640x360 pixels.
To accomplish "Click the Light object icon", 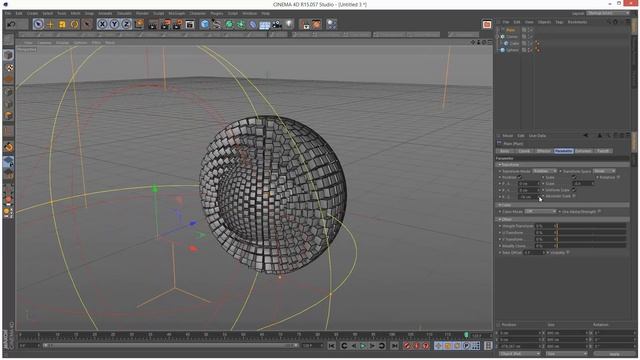I will pyautogui.click(x=289, y=24).
